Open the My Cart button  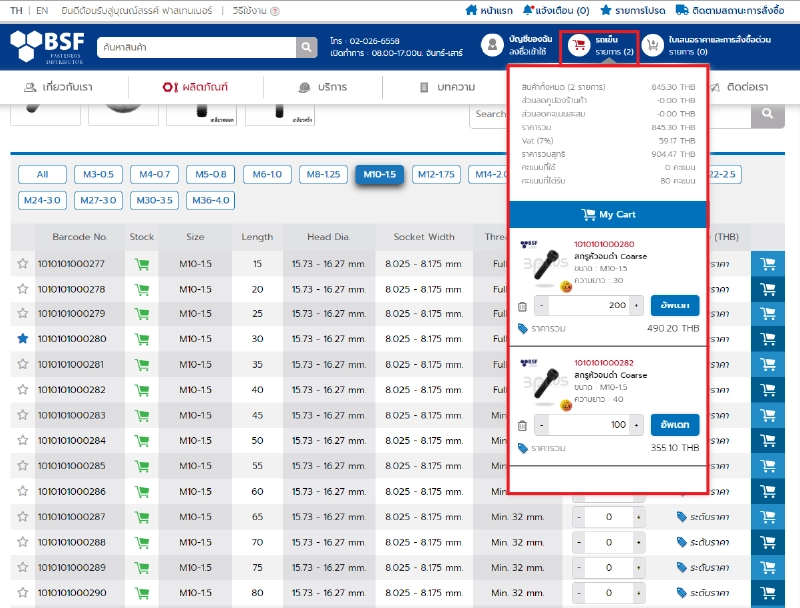click(x=609, y=214)
